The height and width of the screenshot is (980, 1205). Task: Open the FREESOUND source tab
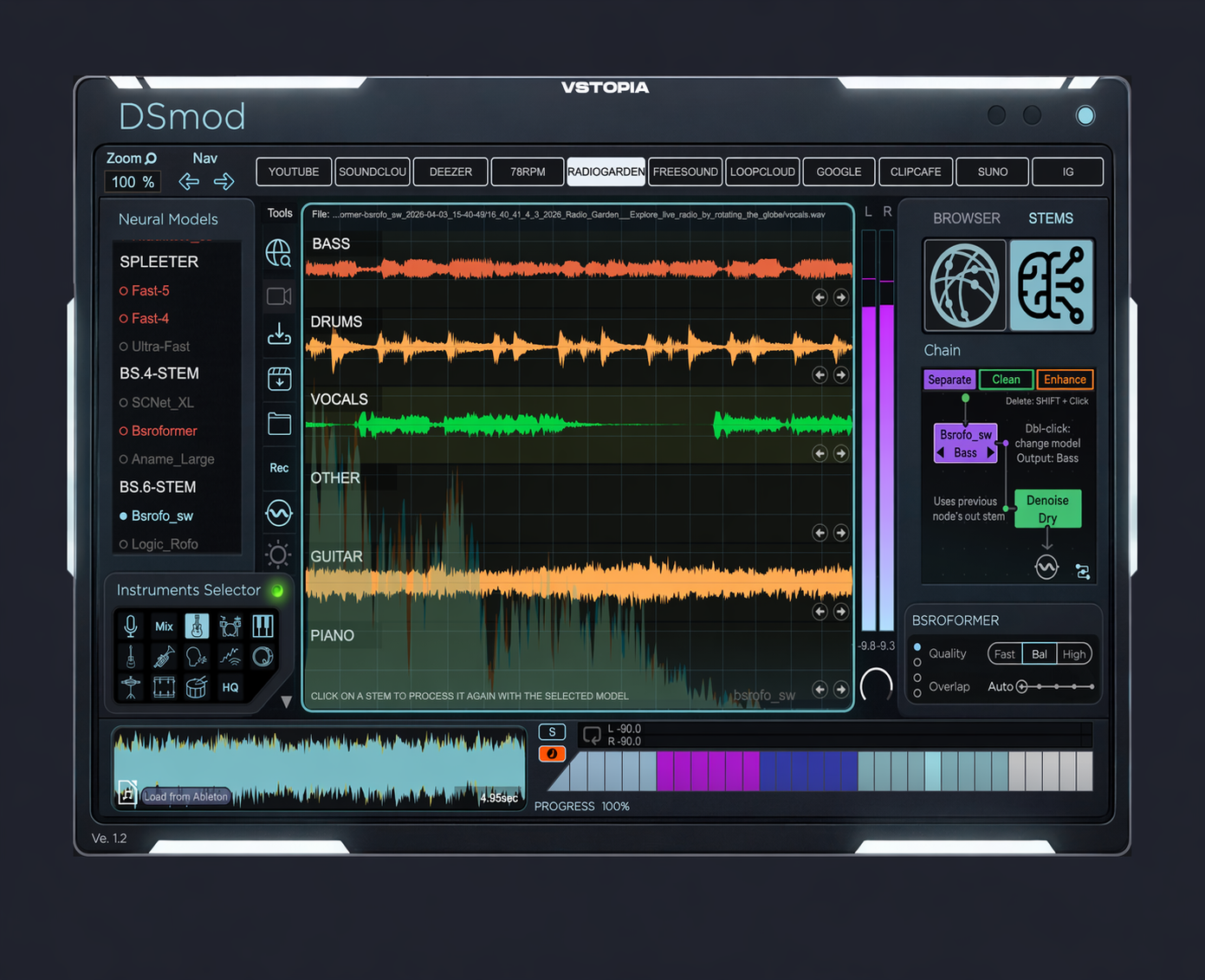pos(684,172)
